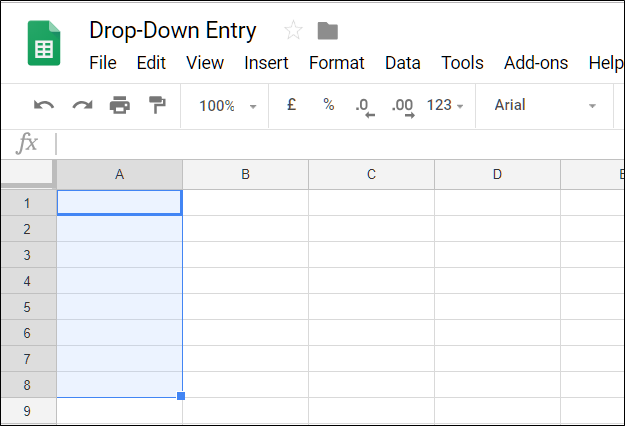
Task: Open the Data menu
Action: coord(402,63)
